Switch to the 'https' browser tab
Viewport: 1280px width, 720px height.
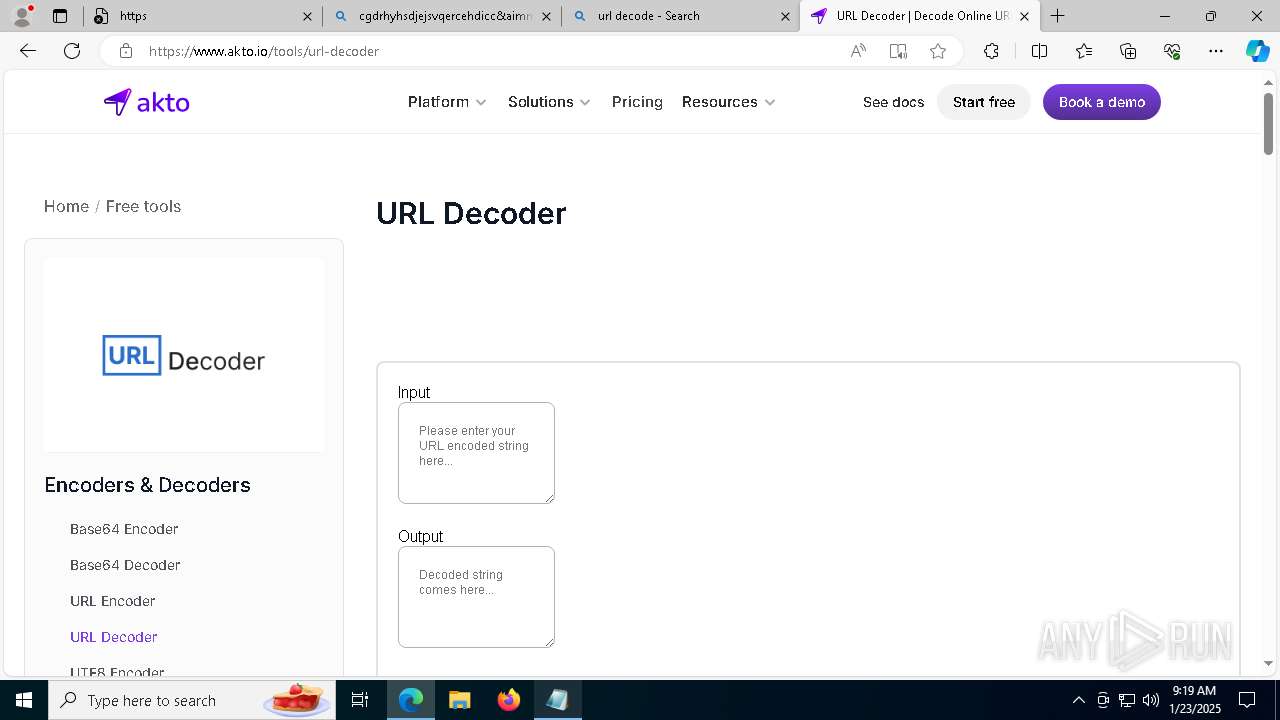click(203, 16)
